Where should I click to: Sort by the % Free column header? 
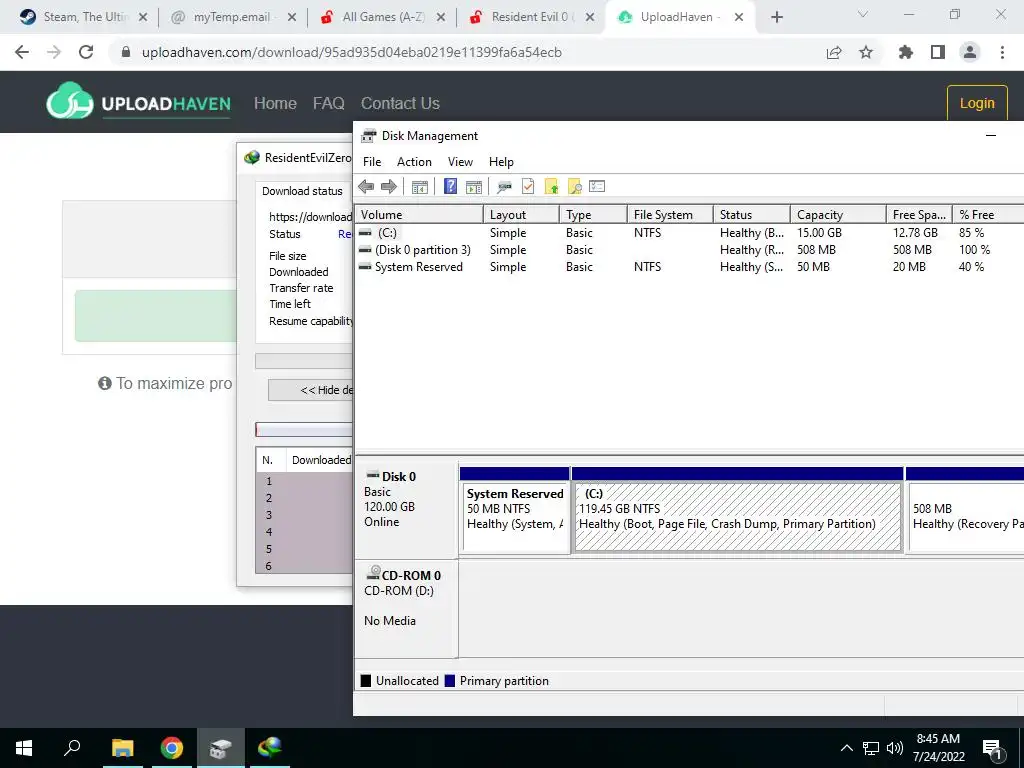point(987,215)
